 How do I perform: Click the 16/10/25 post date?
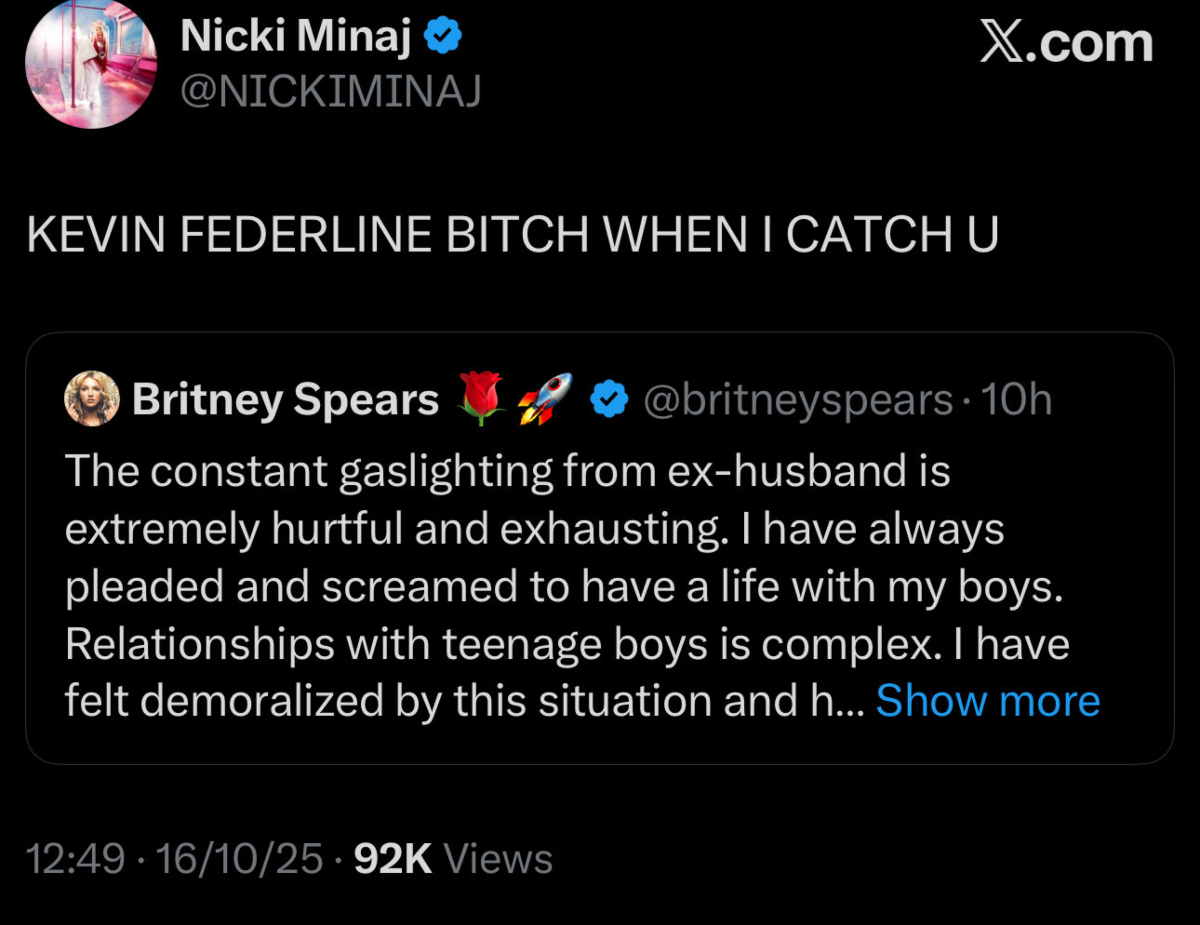240,859
